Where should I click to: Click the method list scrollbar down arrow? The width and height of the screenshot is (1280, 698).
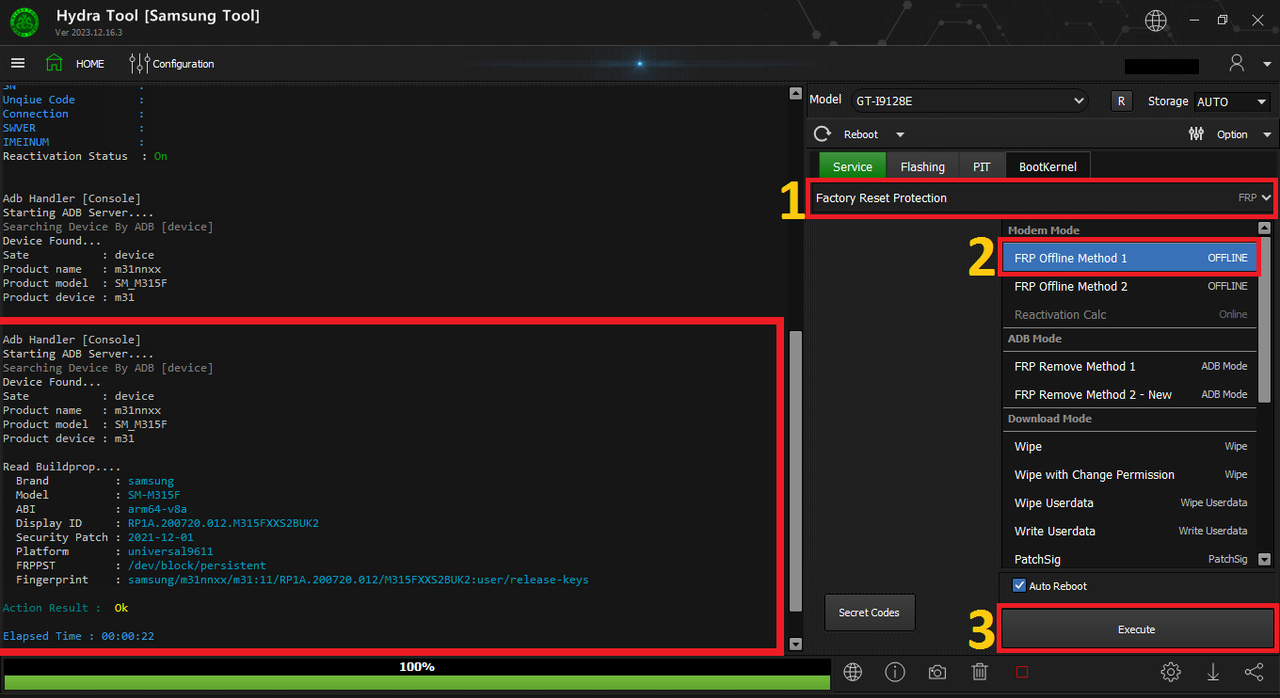pos(1264,560)
